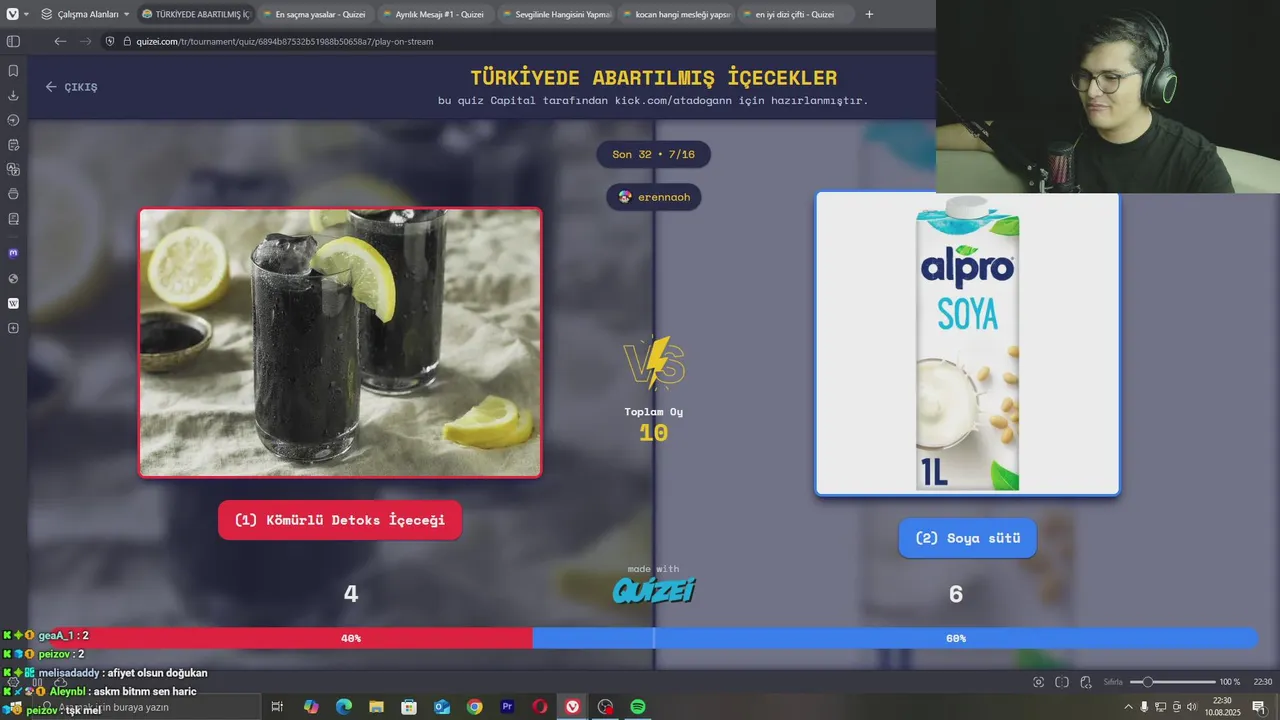
Task: Click the Son 32 • 7/16 round badge
Action: pyautogui.click(x=653, y=154)
